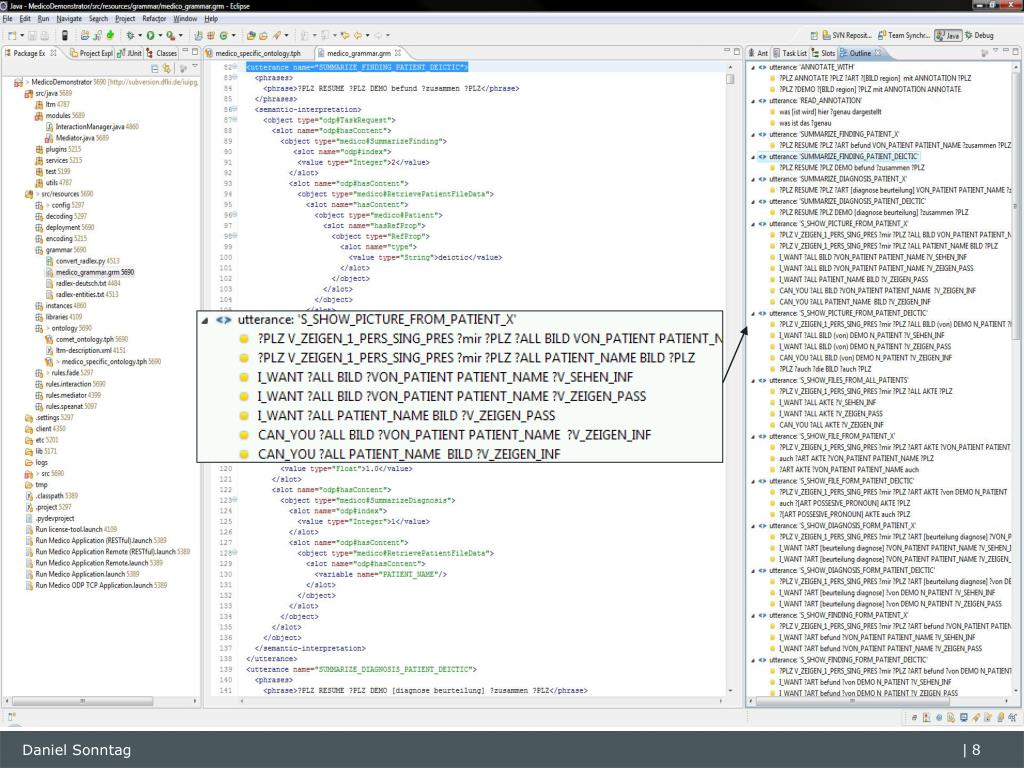Click the Open Perspective icon
The image size is (1024, 768).
(814, 35)
